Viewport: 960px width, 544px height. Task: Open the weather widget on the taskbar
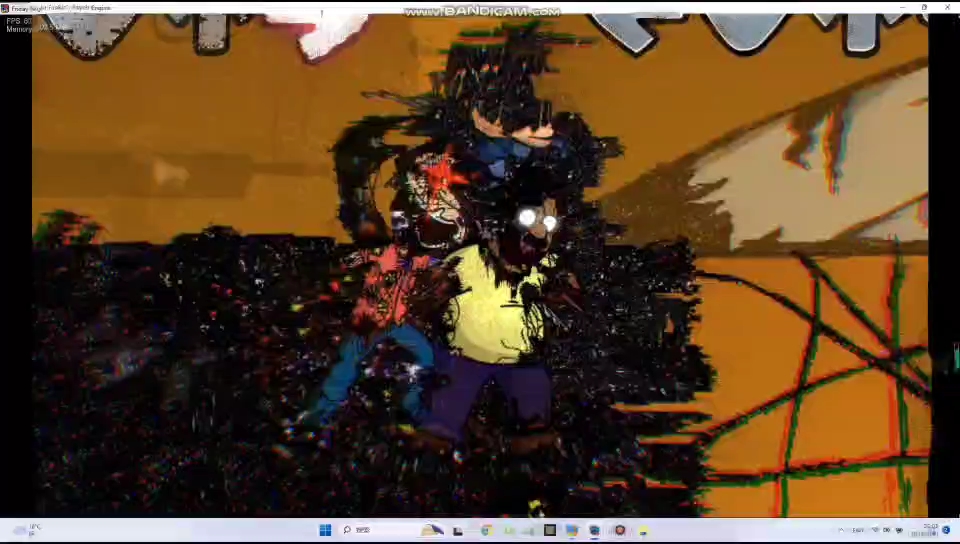tap(28, 530)
